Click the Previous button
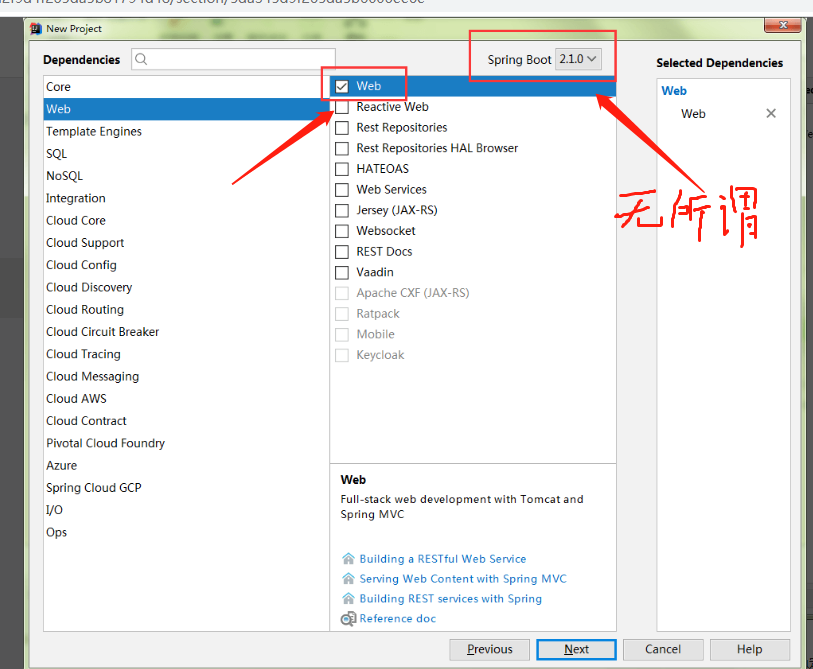The height and width of the screenshot is (669, 813). (x=489, y=649)
